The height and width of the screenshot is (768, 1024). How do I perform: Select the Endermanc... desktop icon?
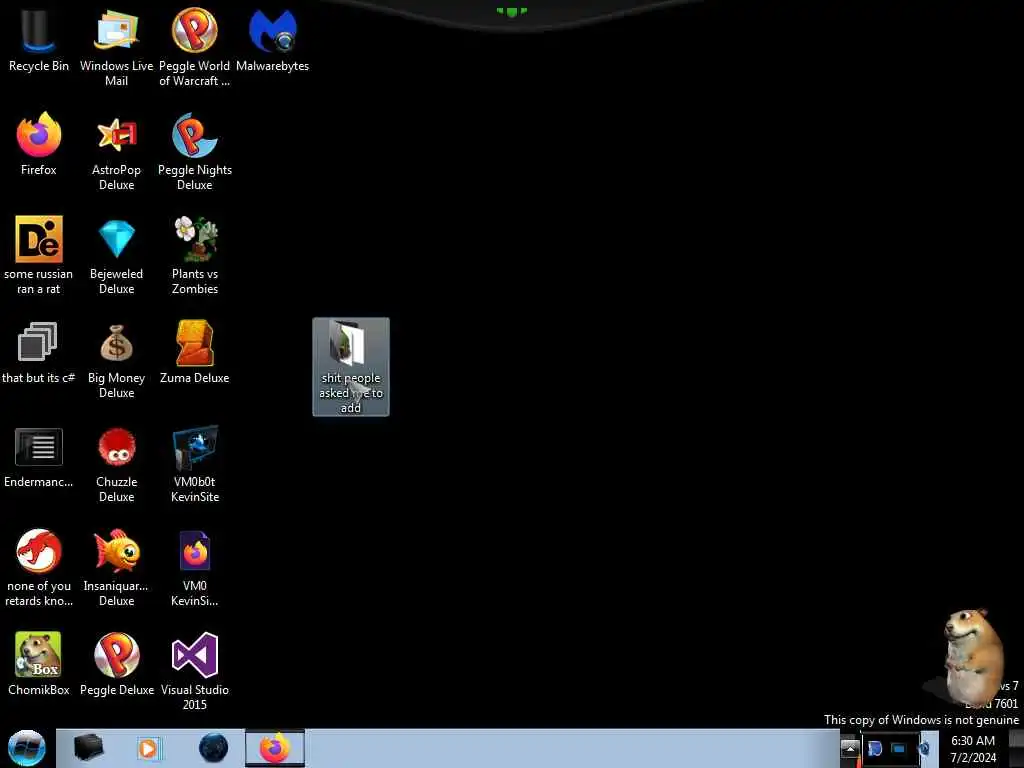[x=39, y=456]
